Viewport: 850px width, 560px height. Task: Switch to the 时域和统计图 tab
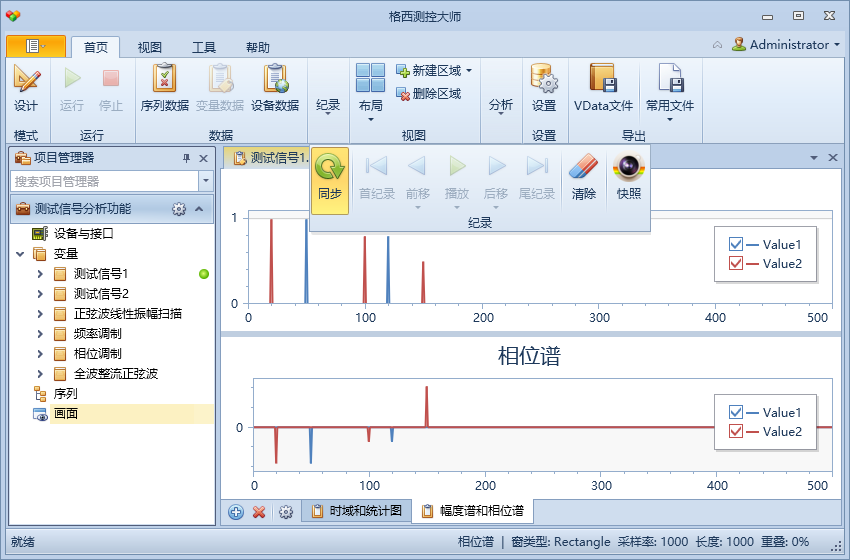pos(357,512)
